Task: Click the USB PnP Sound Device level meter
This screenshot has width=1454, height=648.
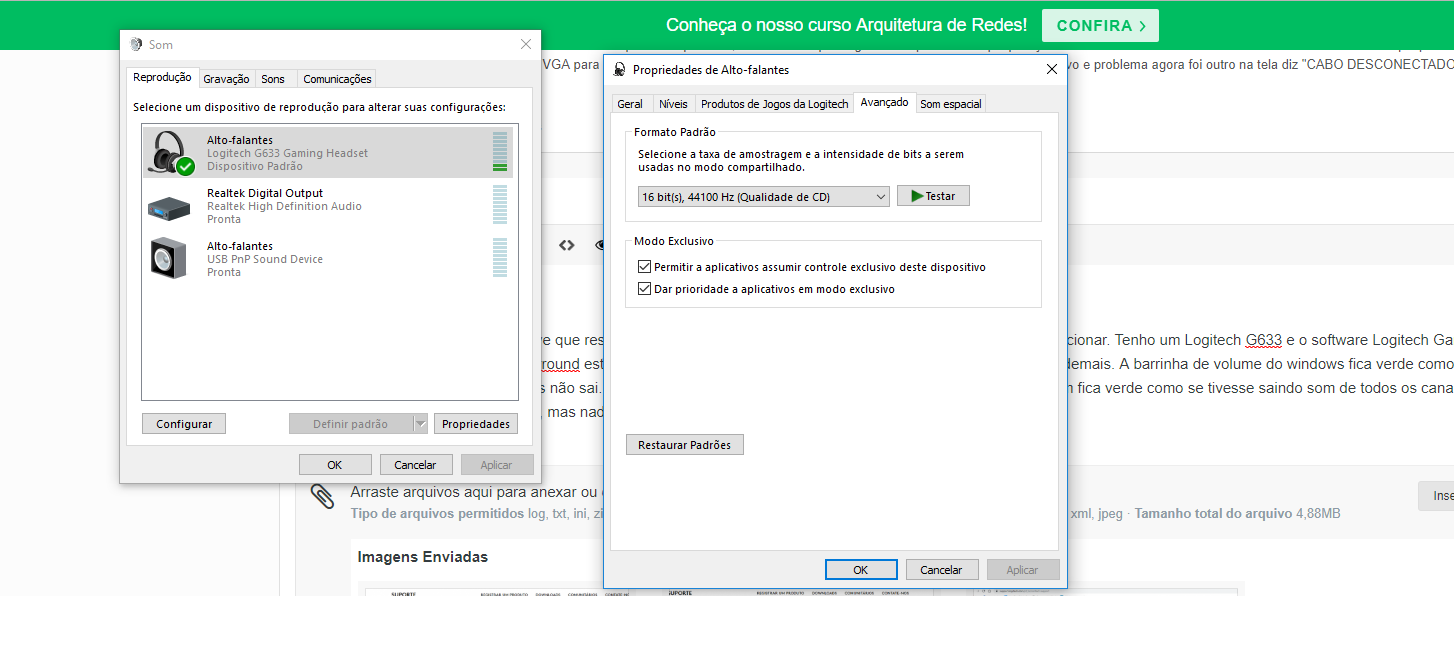Action: 500,258
